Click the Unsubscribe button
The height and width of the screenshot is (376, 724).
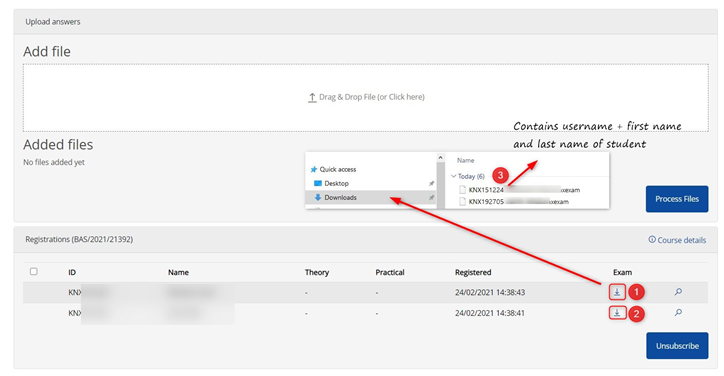click(677, 346)
